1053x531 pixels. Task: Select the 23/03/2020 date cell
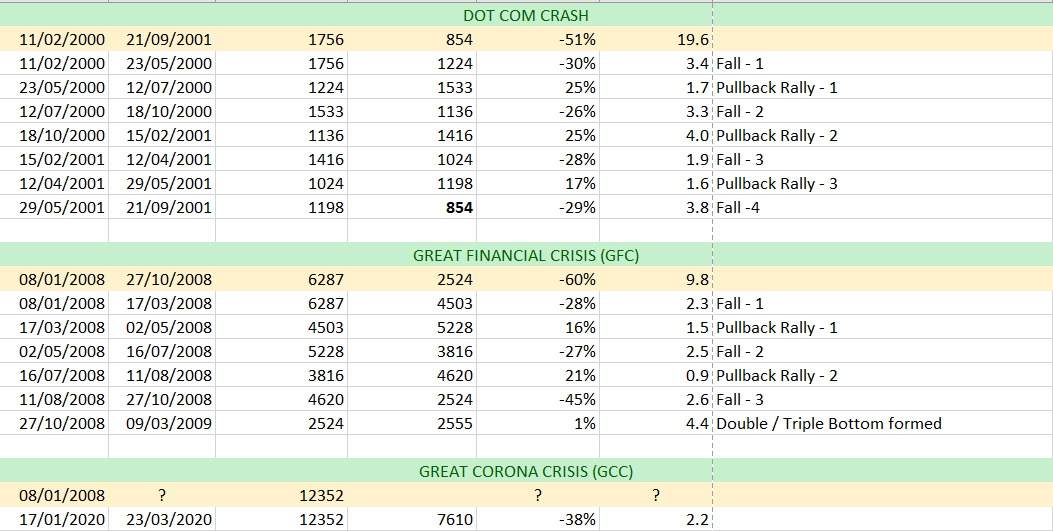pos(169,520)
